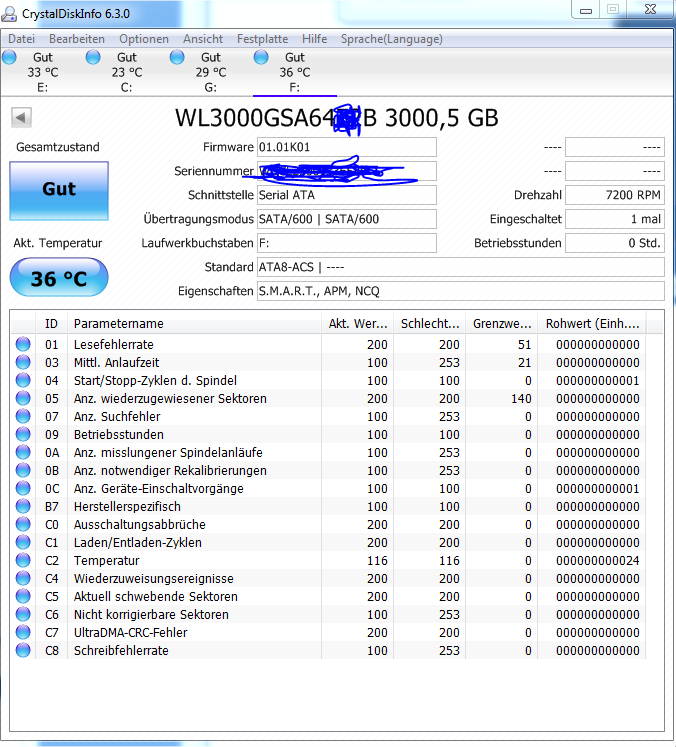
Task: Click the Laufwerkbuchstaben field F:
Action: click(x=347, y=243)
